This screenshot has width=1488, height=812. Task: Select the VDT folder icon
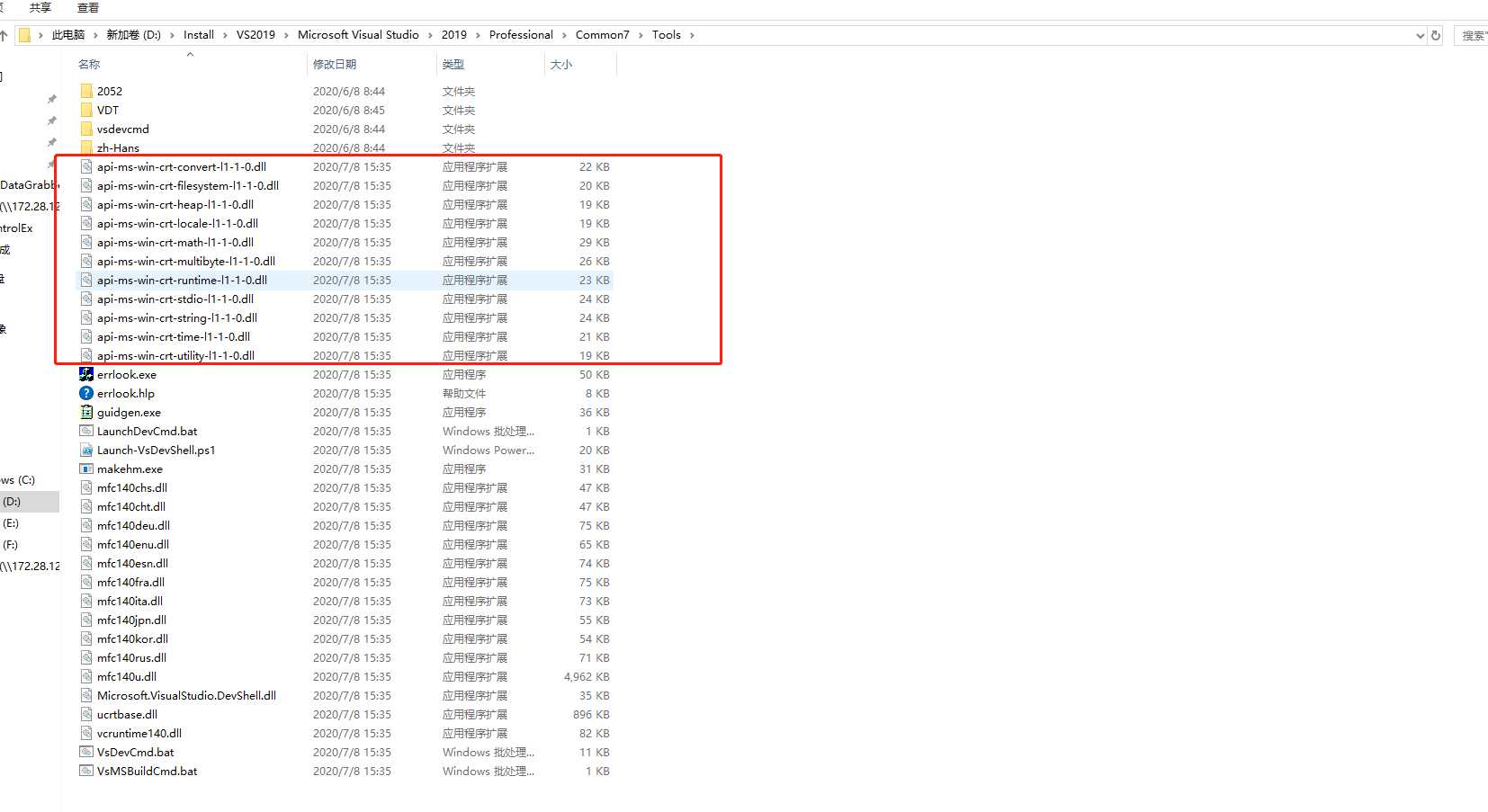pos(86,110)
